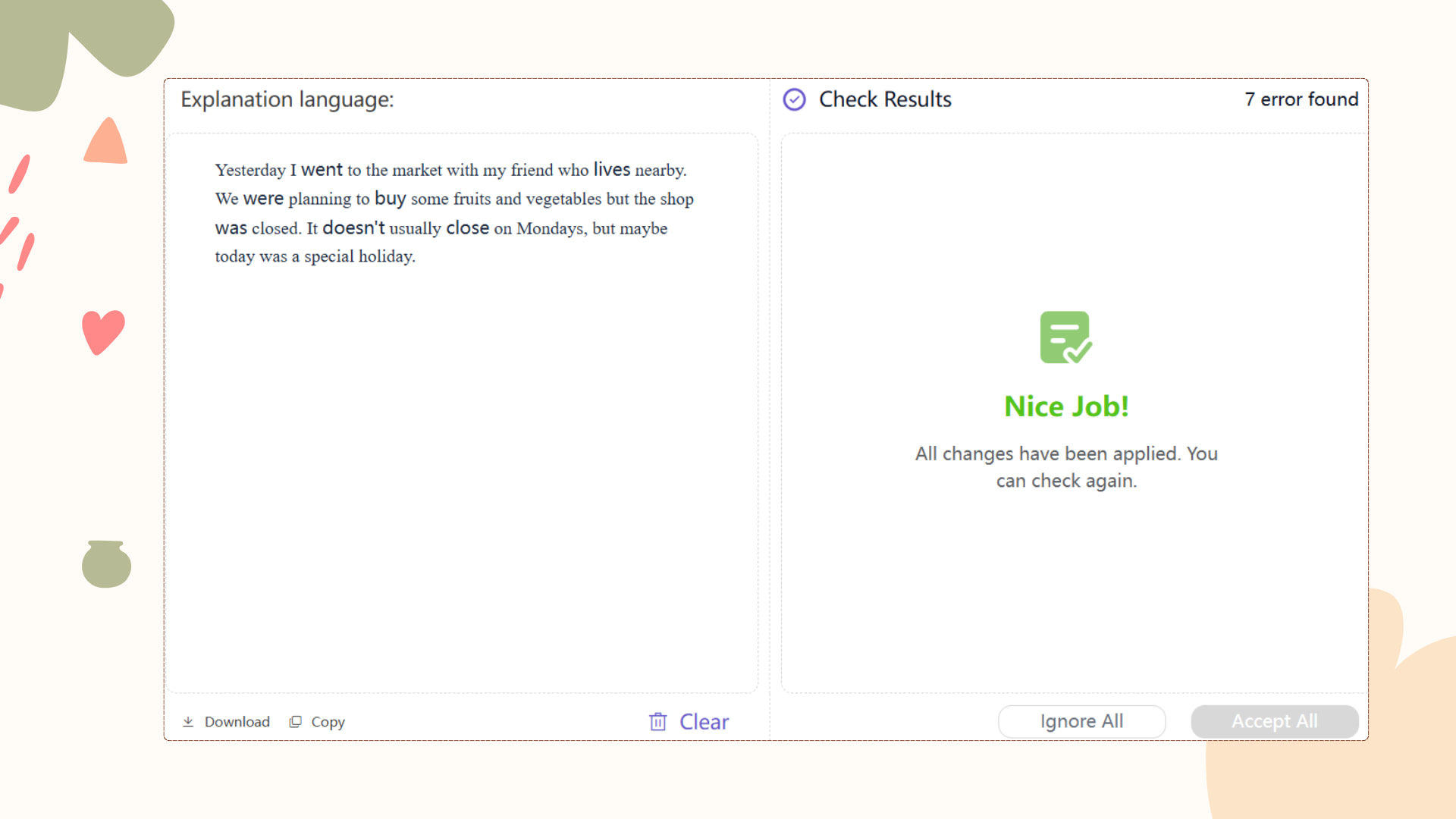This screenshot has width=1456, height=819.
Task: Open the Explanation language selector
Action: tap(288, 99)
